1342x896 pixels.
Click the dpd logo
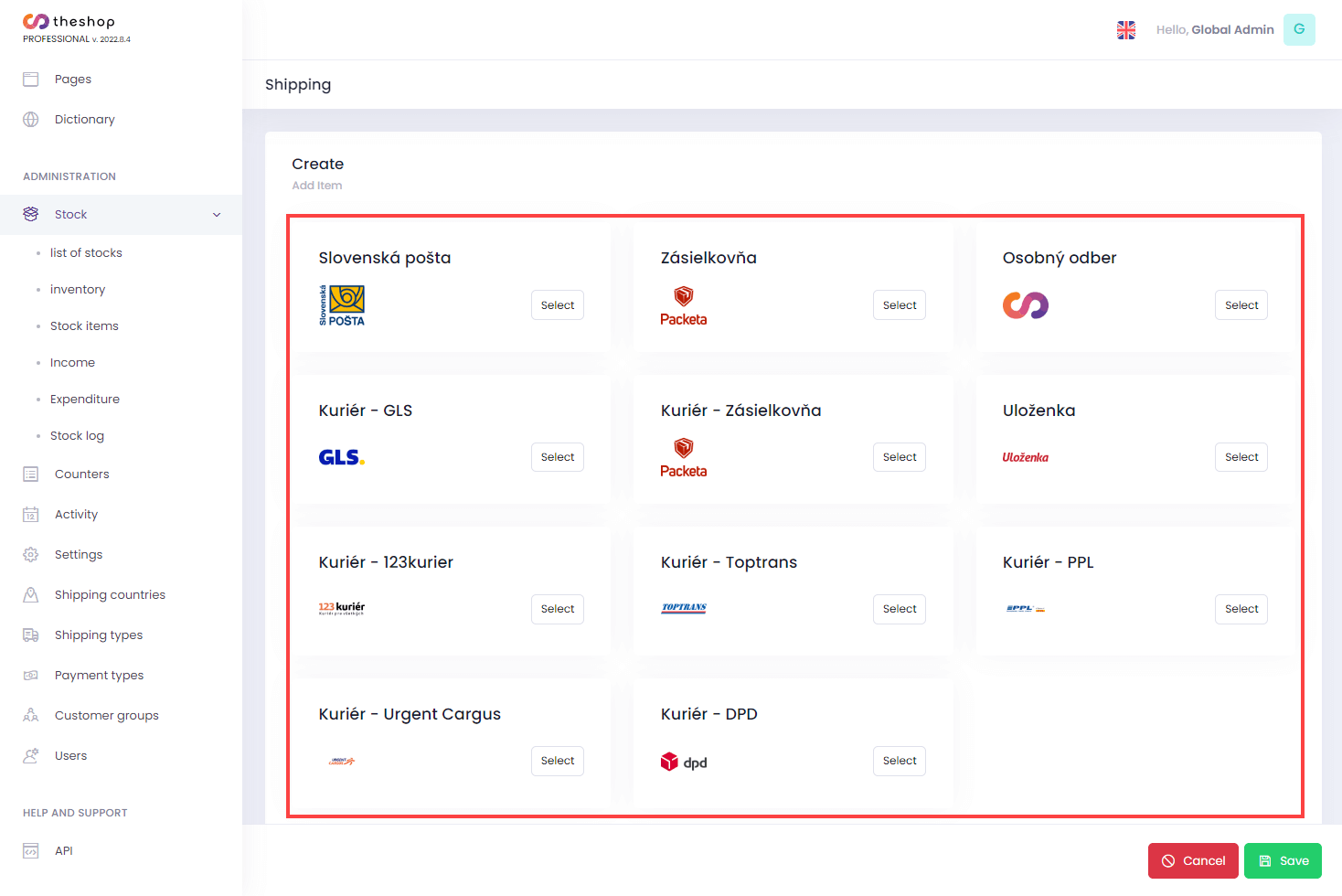click(x=684, y=762)
